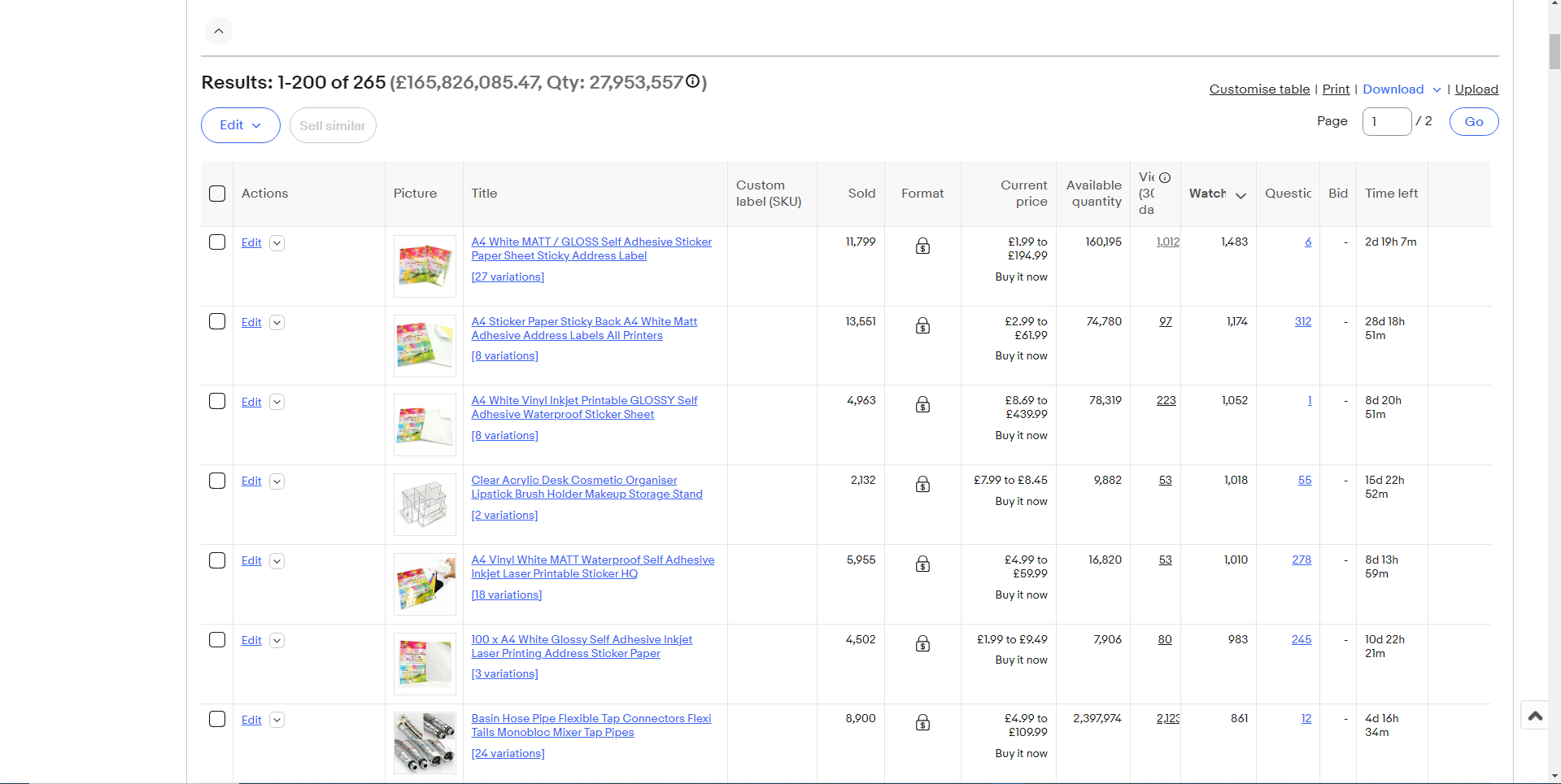This screenshot has width=1561, height=784.
Task: Click format icon for Acrylic Desk Organiser row
Action: [x=922, y=484]
